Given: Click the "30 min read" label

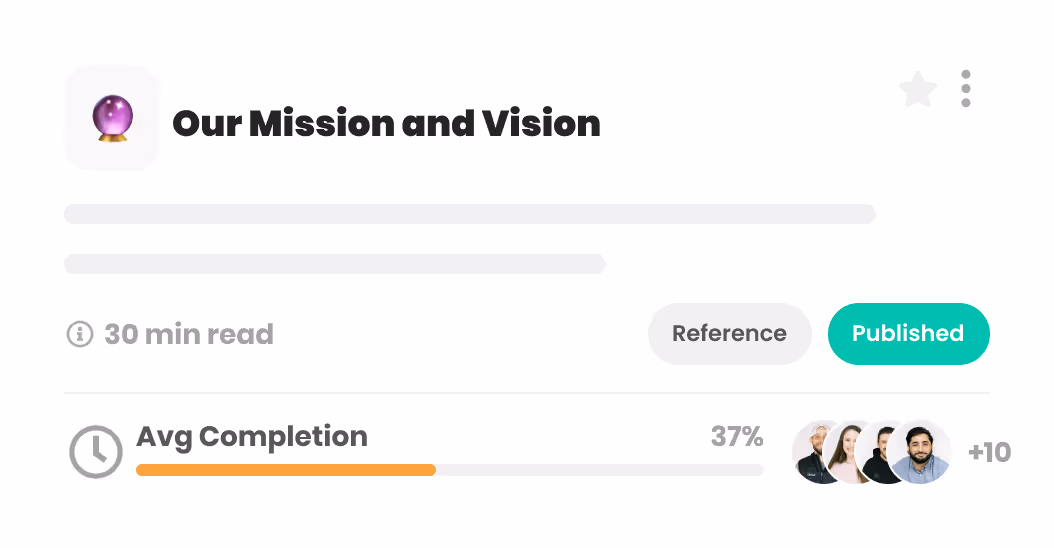Looking at the screenshot, I should tap(189, 334).
